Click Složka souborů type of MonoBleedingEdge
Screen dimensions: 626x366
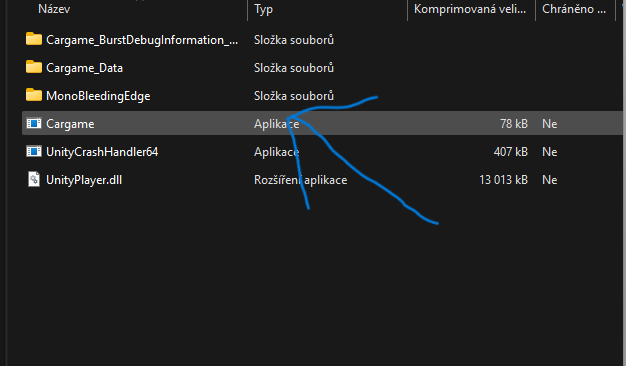click(294, 96)
